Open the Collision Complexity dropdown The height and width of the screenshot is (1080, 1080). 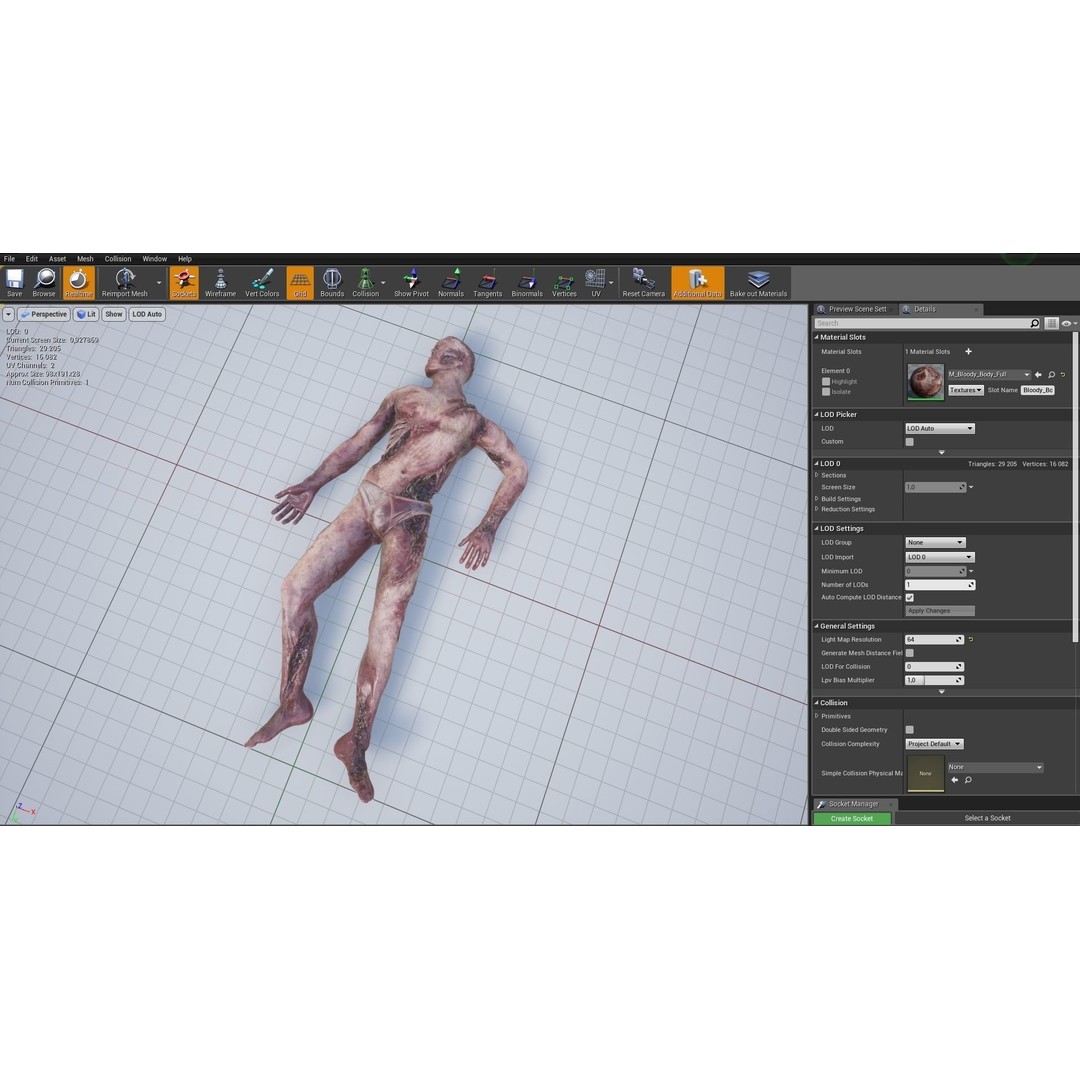coord(933,744)
